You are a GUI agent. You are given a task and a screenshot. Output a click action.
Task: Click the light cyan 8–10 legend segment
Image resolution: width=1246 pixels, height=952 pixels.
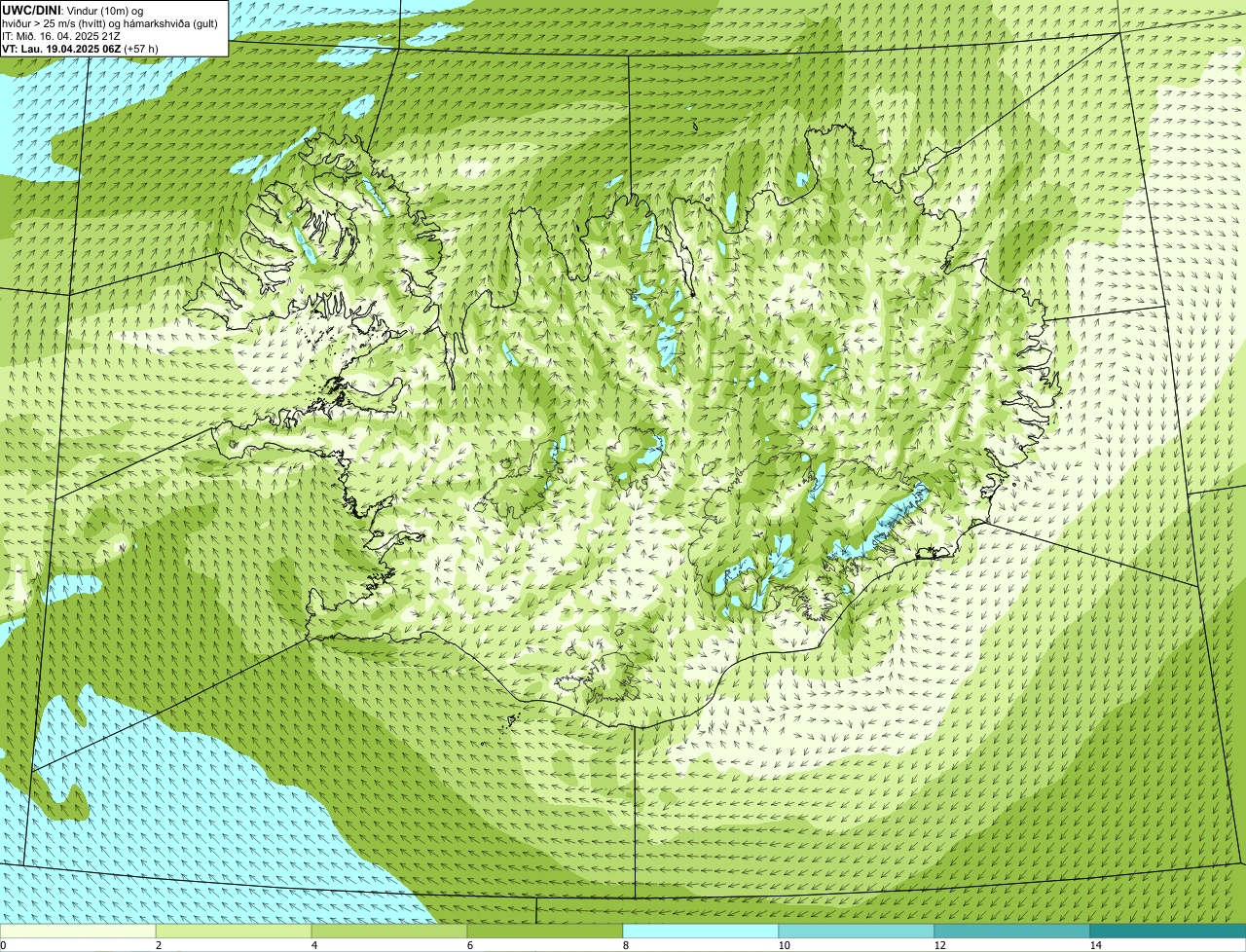point(701,931)
